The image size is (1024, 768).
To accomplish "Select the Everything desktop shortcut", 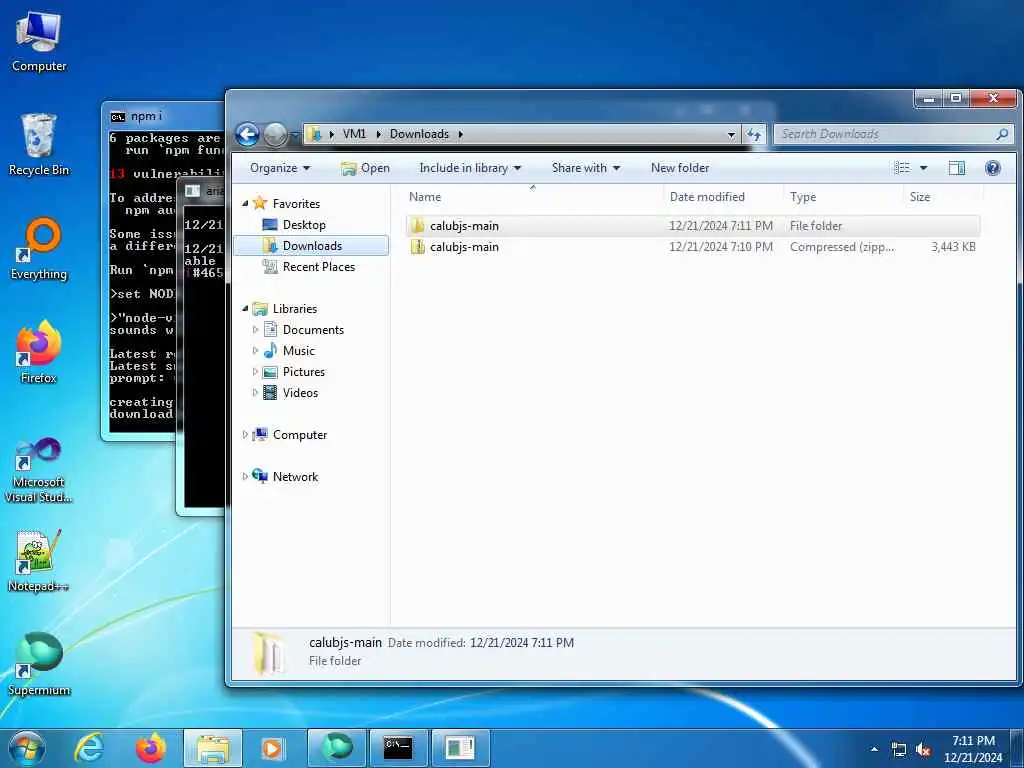I will (39, 249).
